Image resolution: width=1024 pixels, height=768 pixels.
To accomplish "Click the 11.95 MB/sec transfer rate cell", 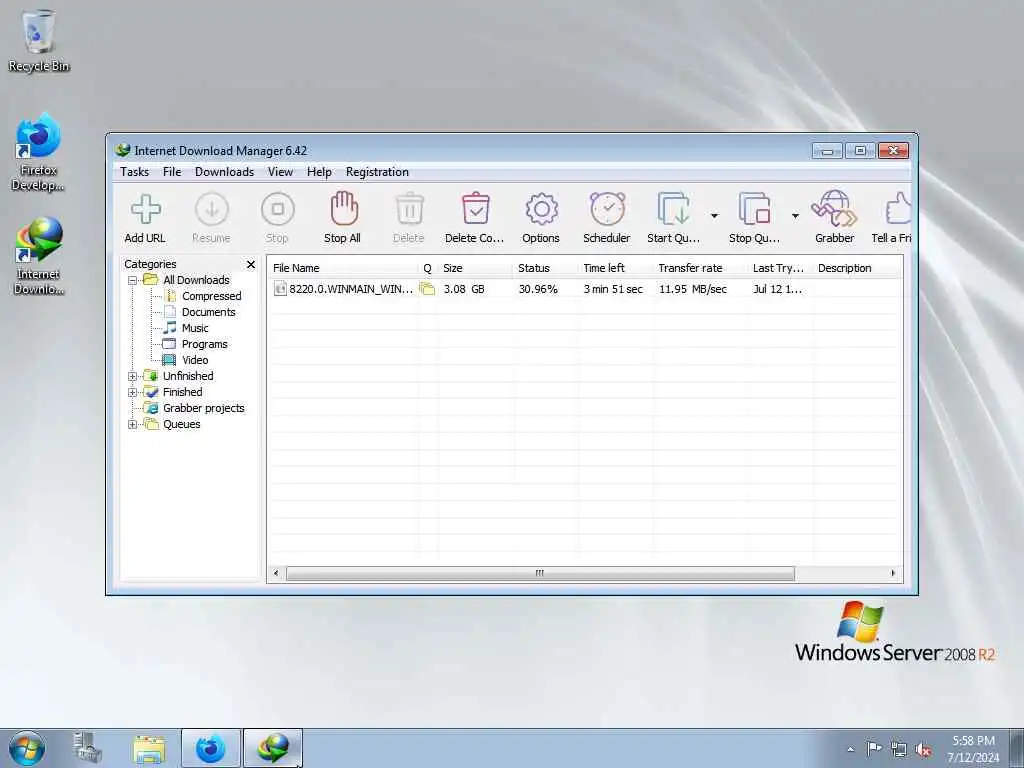I will (692, 289).
